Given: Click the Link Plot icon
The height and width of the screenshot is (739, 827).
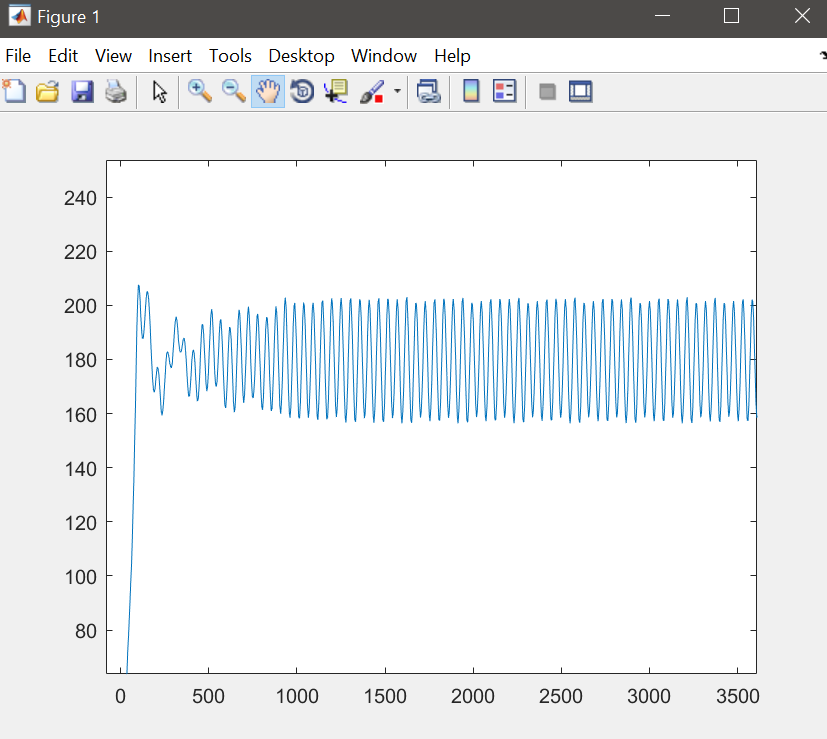Looking at the screenshot, I should point(429,92).
